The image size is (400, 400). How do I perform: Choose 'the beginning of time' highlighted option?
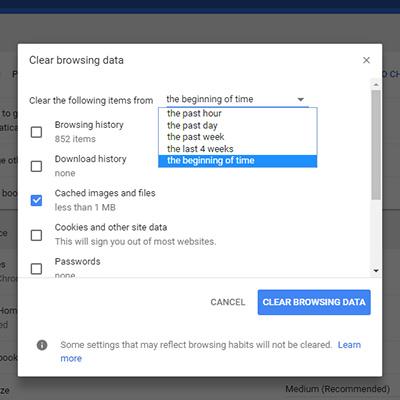[x=237, y=161]
